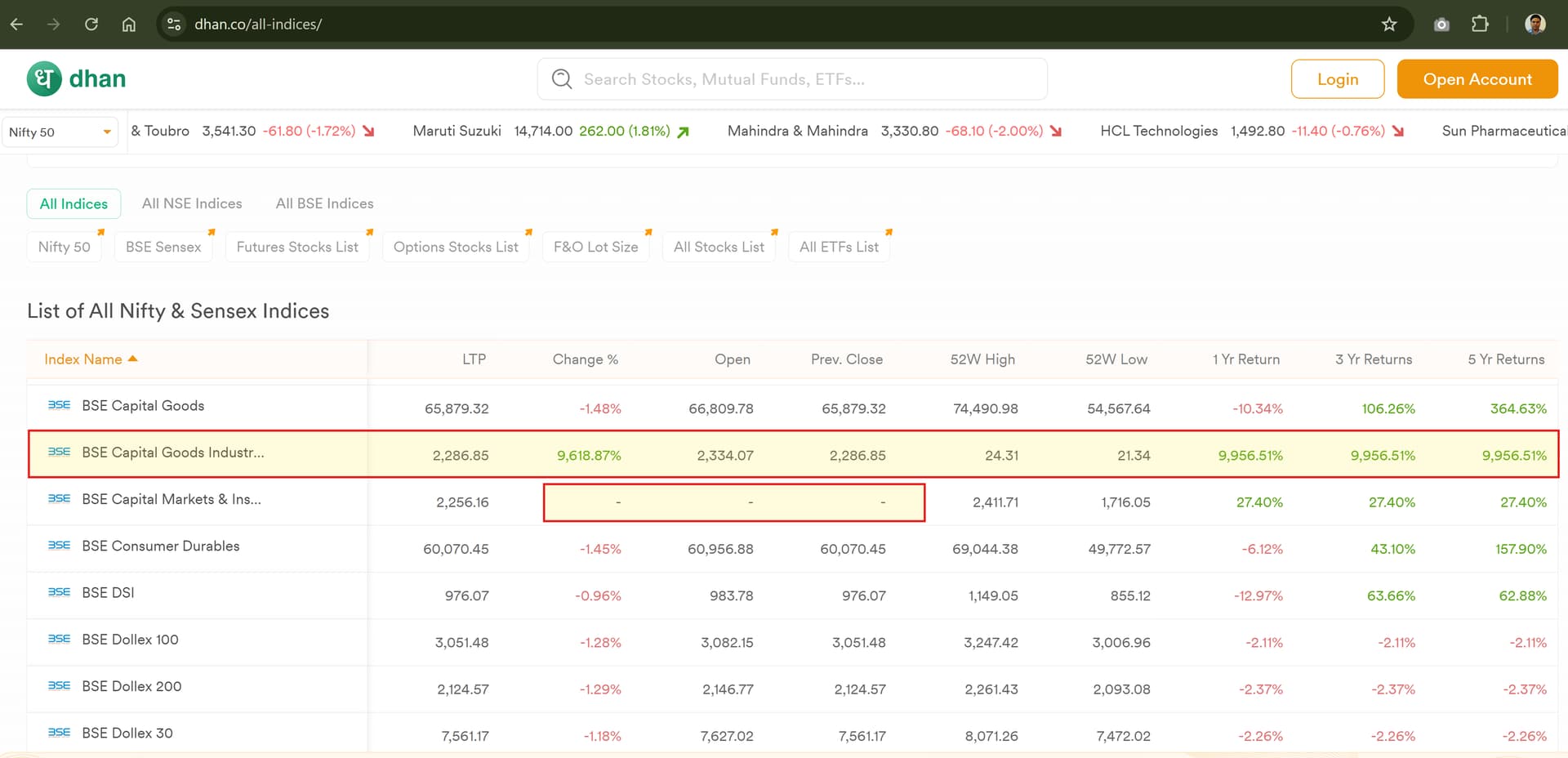Open the browser profile avatar

1535,25
